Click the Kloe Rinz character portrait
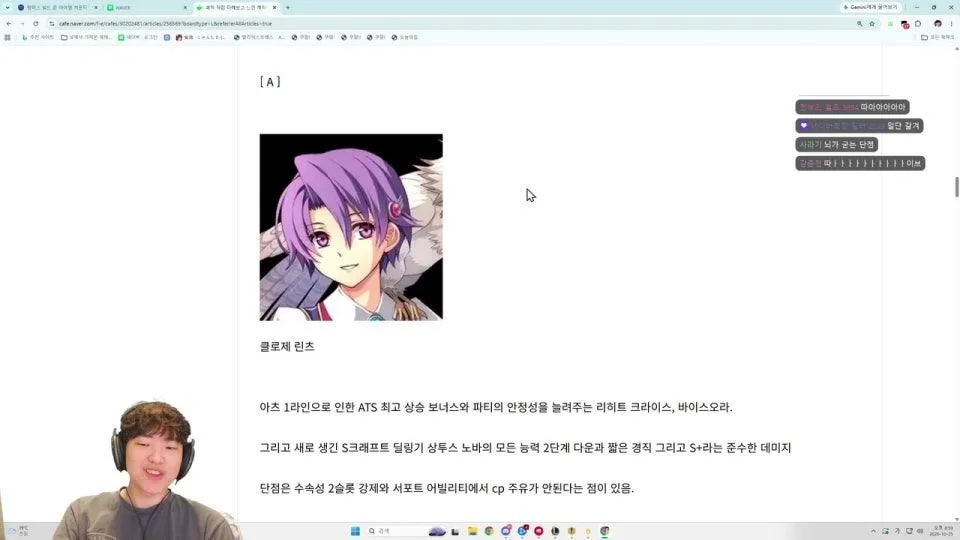This screenshot has height=540, width=960. [351, 227]
